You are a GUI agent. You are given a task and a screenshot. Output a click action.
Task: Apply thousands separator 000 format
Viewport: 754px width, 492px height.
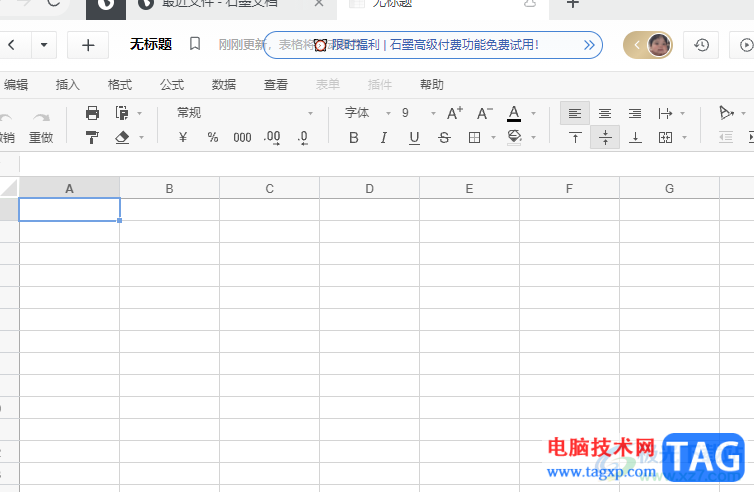coord(242,138)
